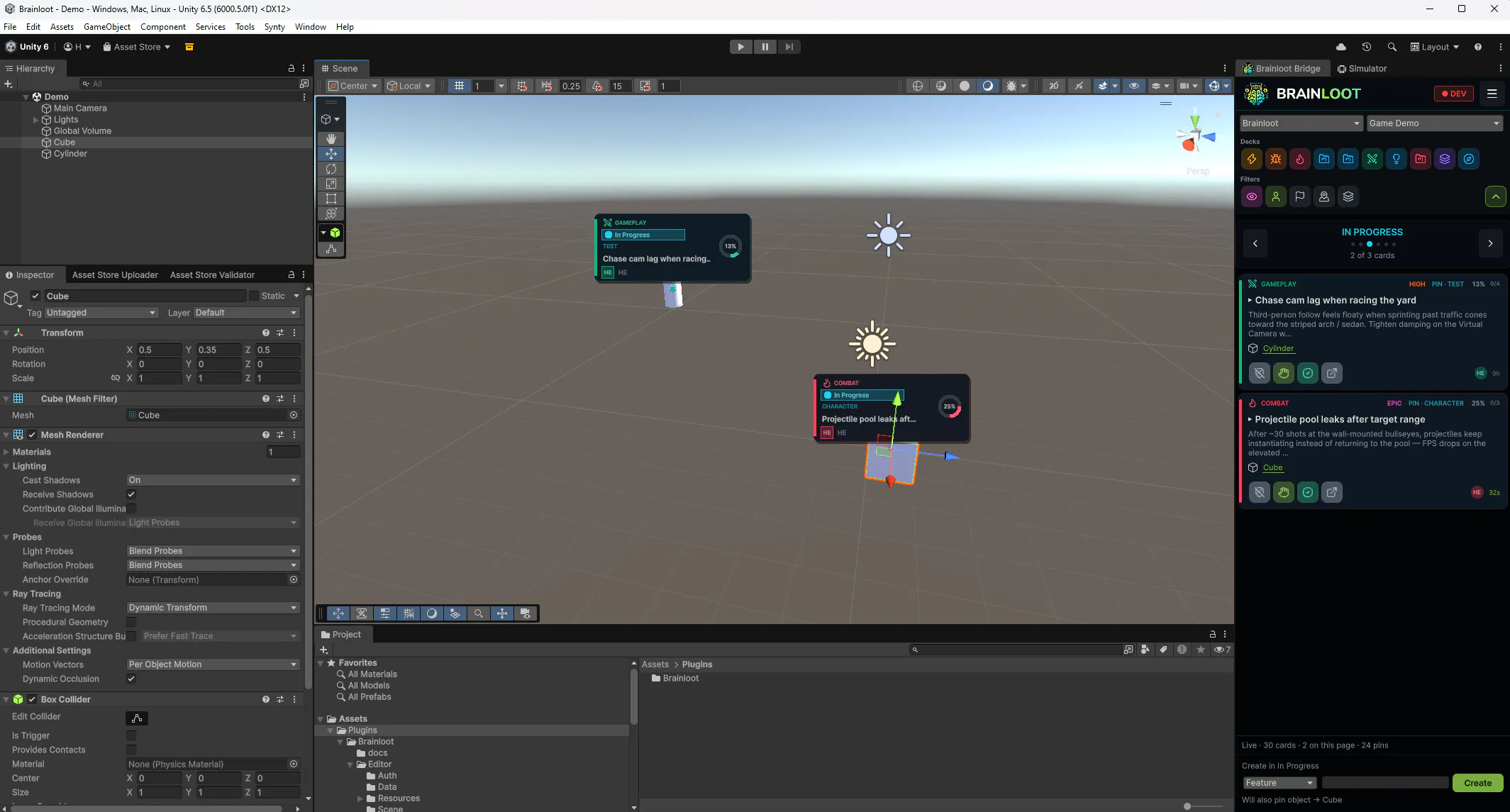Open the lightning bolt deck in Brainloot
The height and width of the screenshot is (812, 1510).
(1252, 159)
